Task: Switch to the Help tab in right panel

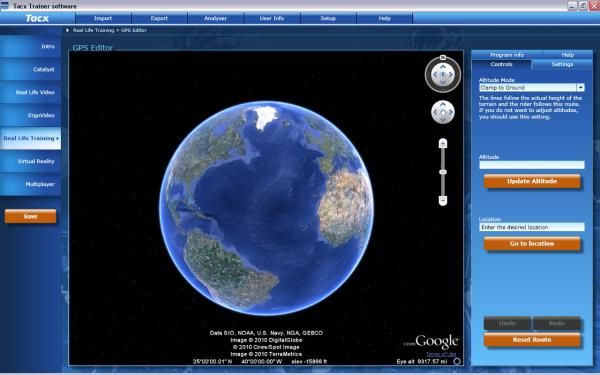Action: point(567,55)
